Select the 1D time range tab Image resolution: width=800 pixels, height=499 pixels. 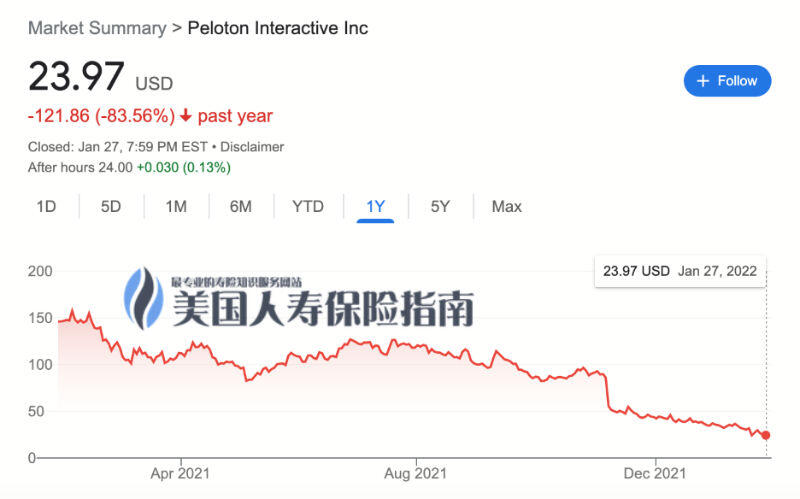pos(46,207)
